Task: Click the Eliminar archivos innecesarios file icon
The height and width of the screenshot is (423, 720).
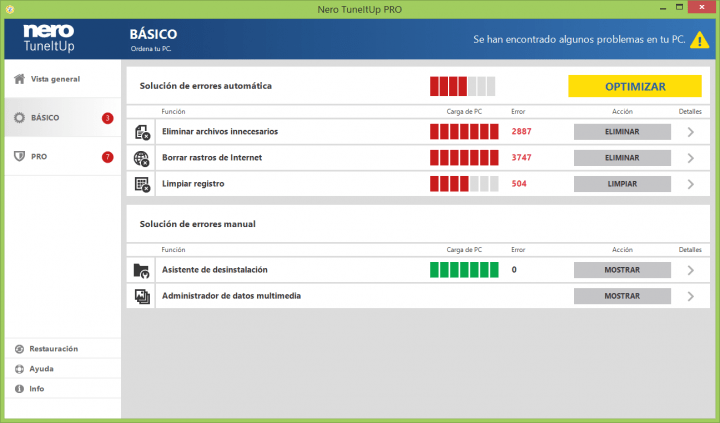Action: point(142,132)
